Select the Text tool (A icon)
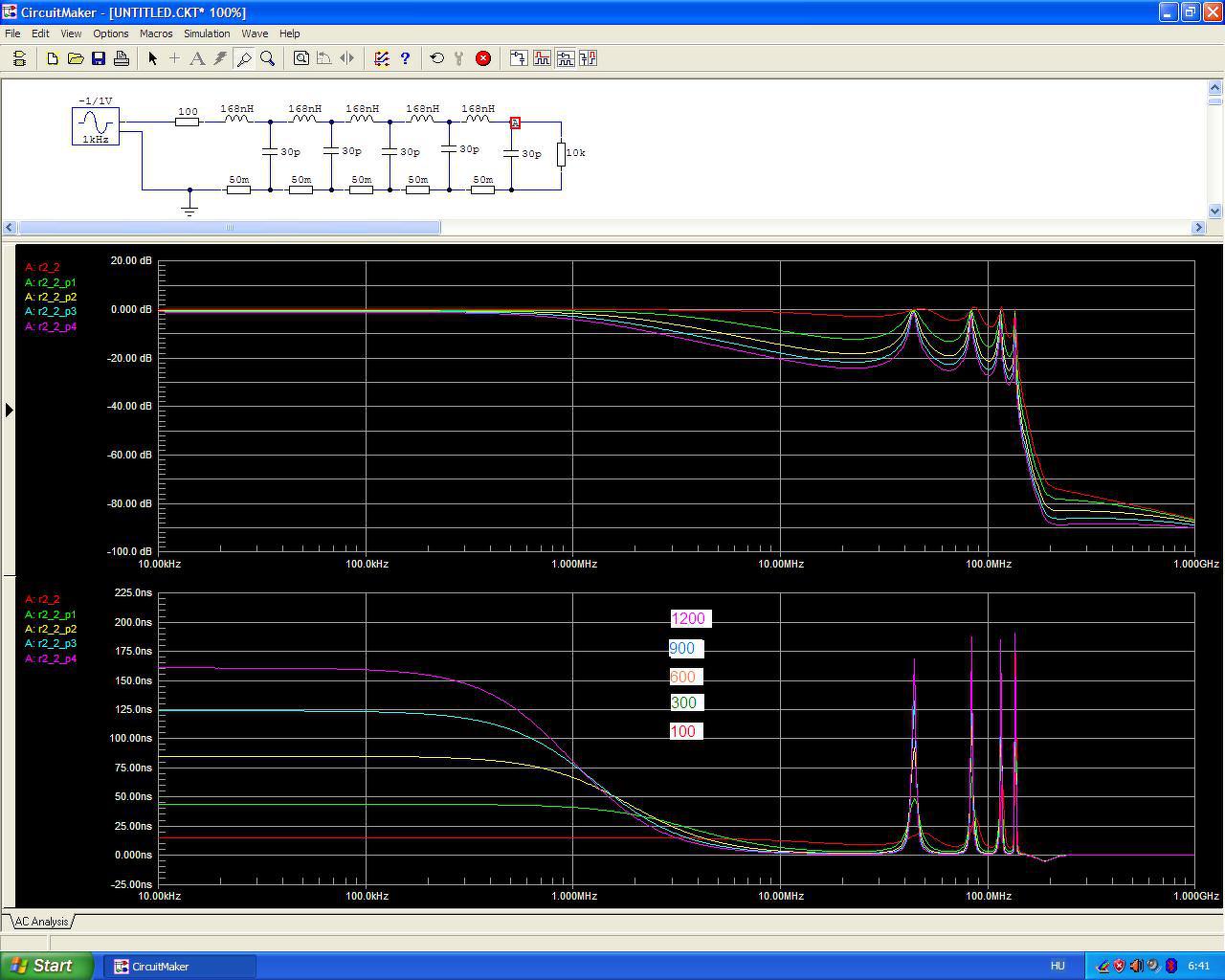The height and width of the screenshot is (980, 1225). (x=197, y=58)
